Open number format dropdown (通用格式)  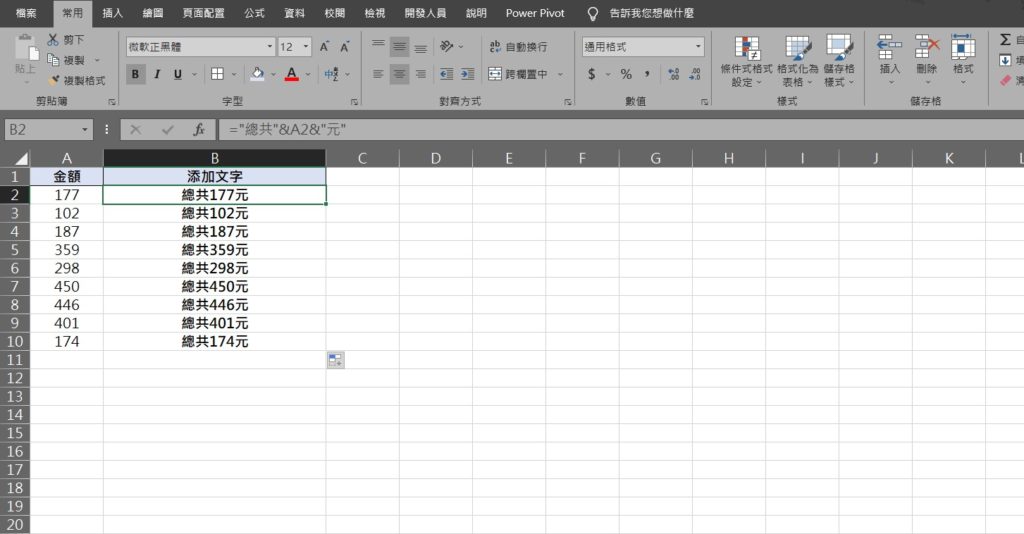click(x=698, y=46)
